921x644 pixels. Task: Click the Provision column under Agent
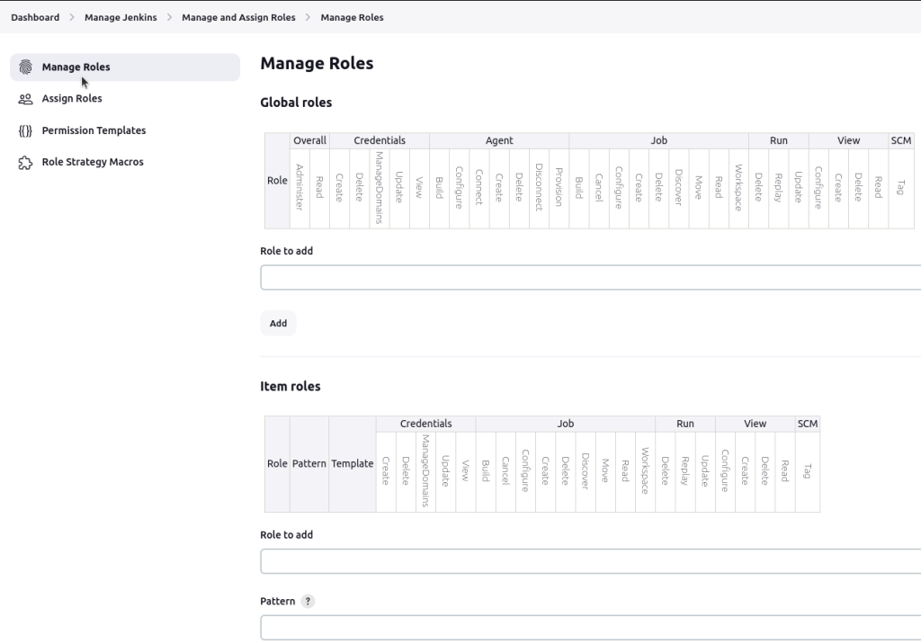pos(559,187)
